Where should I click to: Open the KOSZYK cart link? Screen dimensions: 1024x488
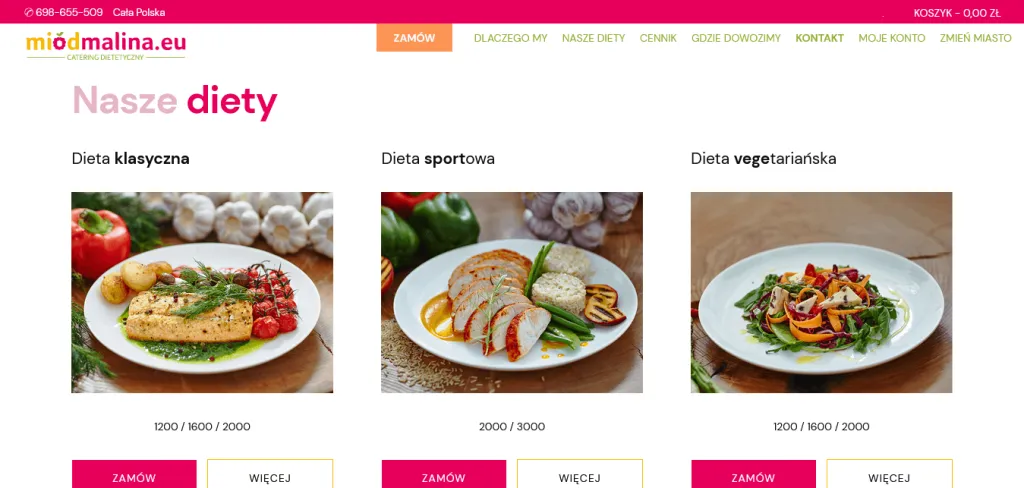coord(957,12)
